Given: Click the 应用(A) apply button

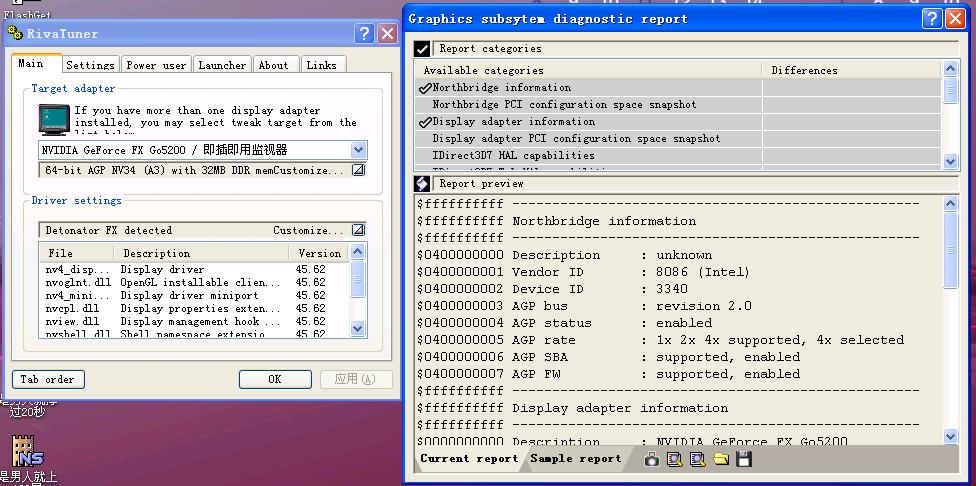Looking at the screenshot, I should [356, 380].
